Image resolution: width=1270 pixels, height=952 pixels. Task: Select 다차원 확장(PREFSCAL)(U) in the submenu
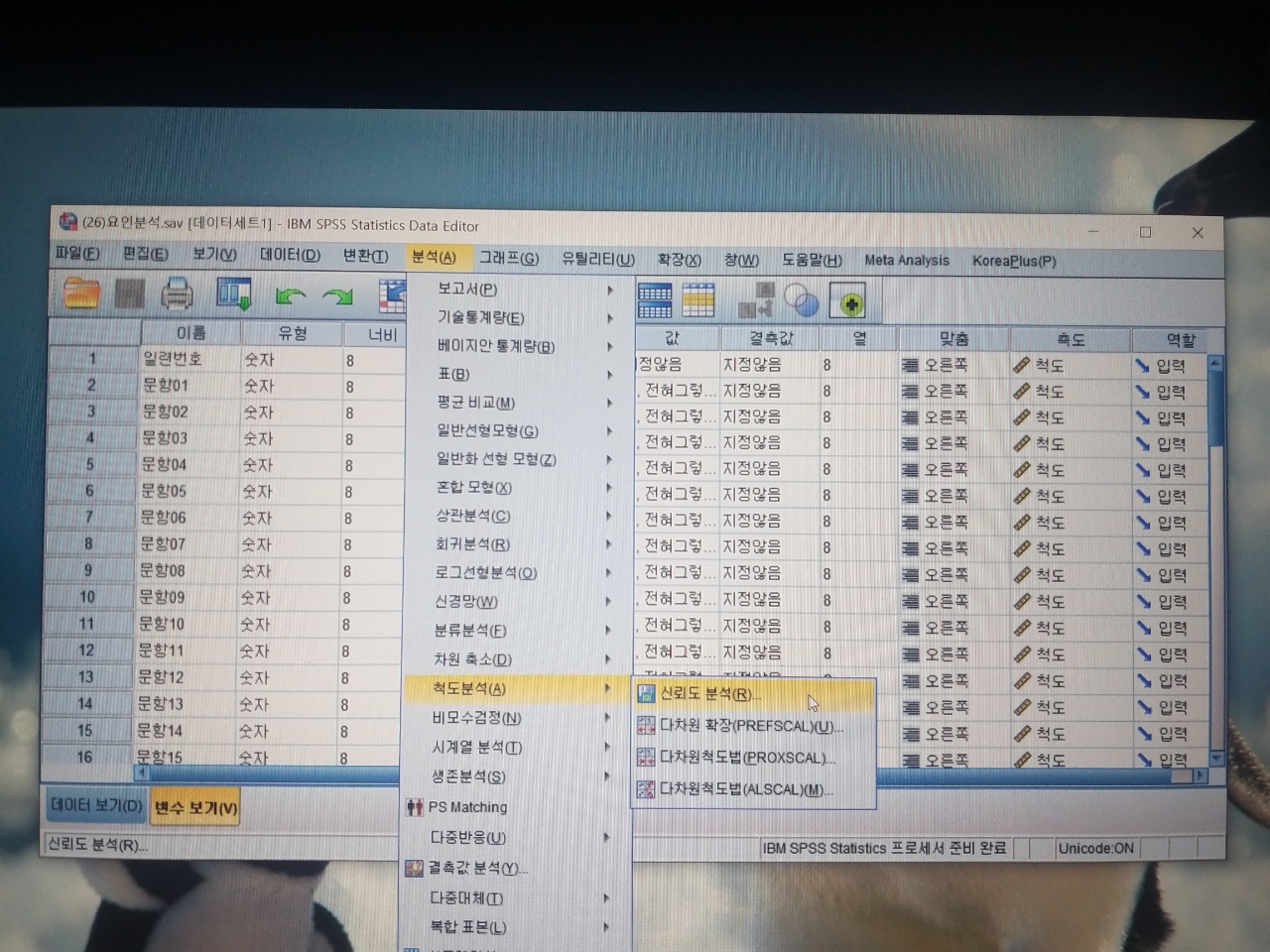click(x=754, y=726)
